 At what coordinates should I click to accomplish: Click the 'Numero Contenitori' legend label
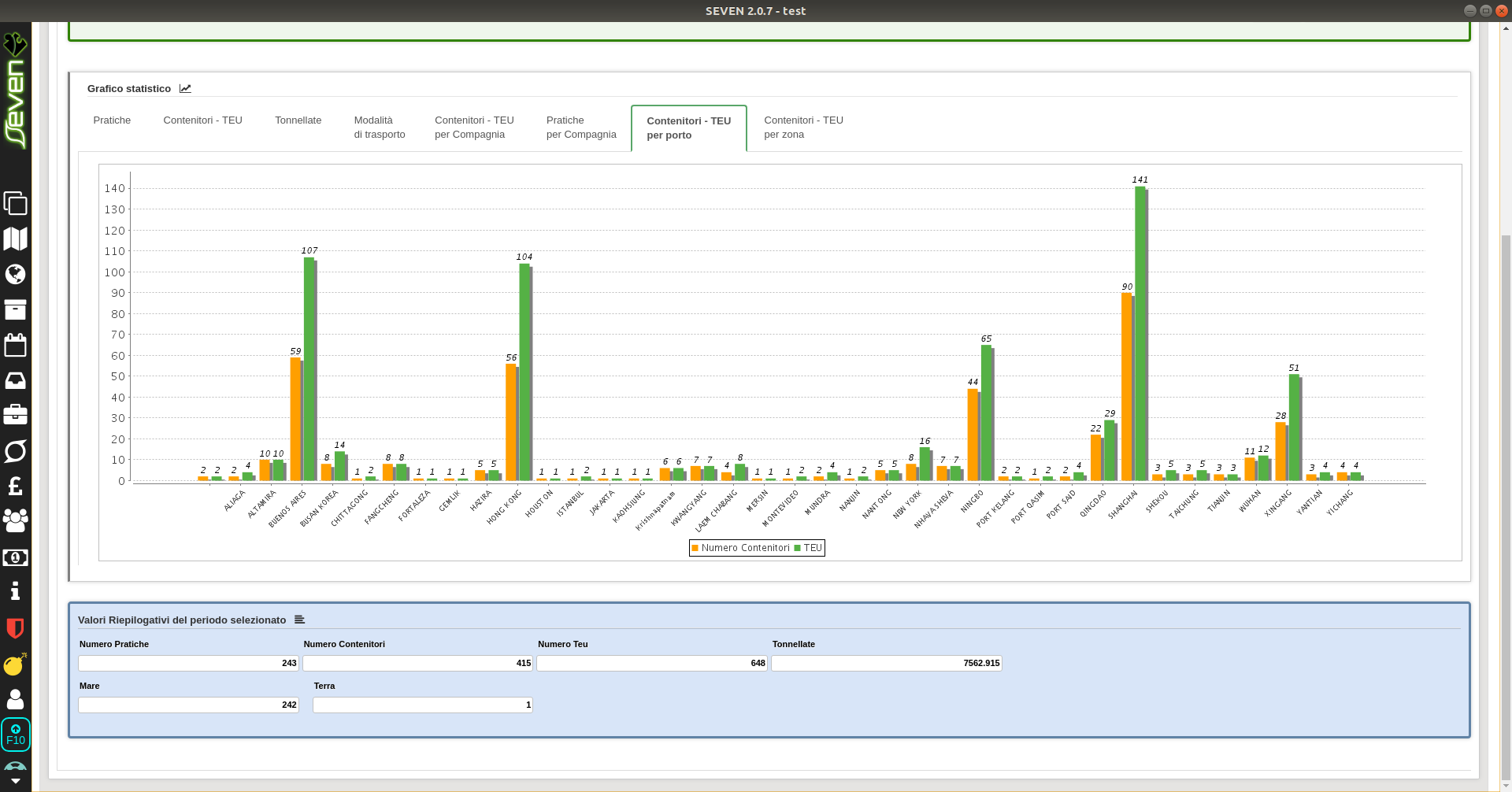745,548
